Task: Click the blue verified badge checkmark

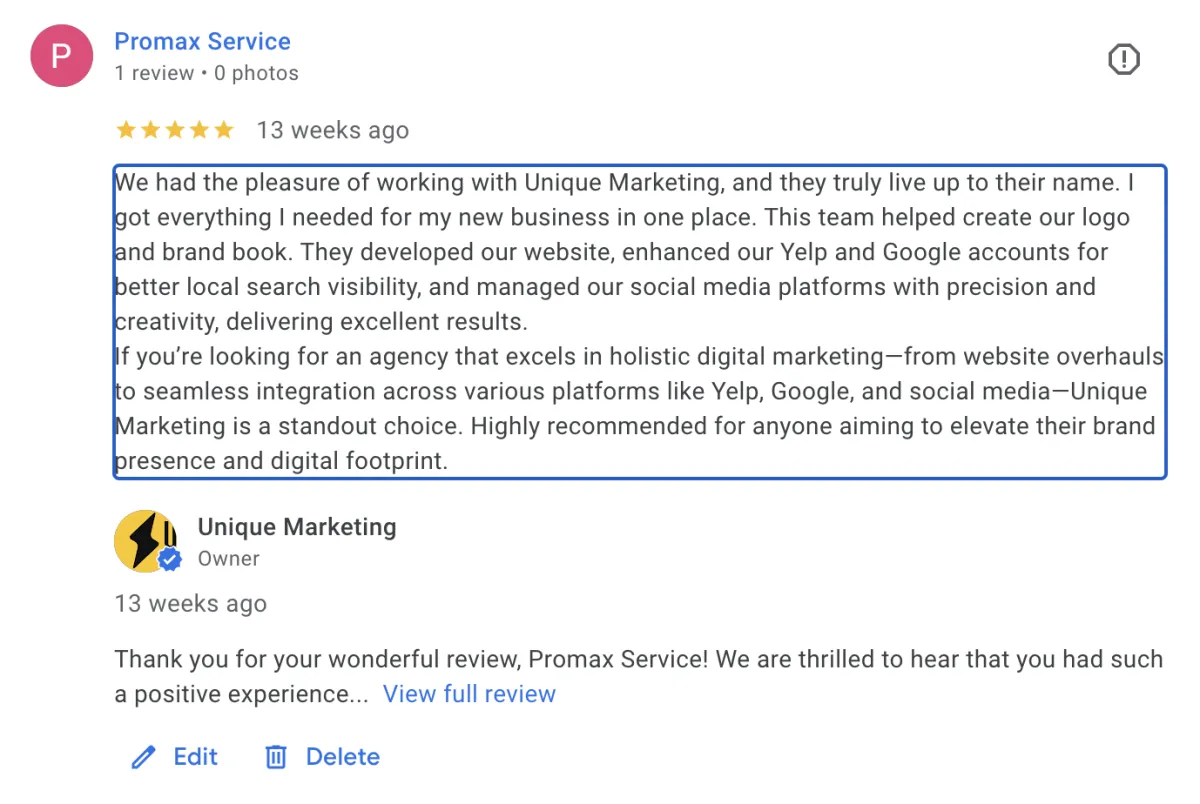Action: point(170,561)
